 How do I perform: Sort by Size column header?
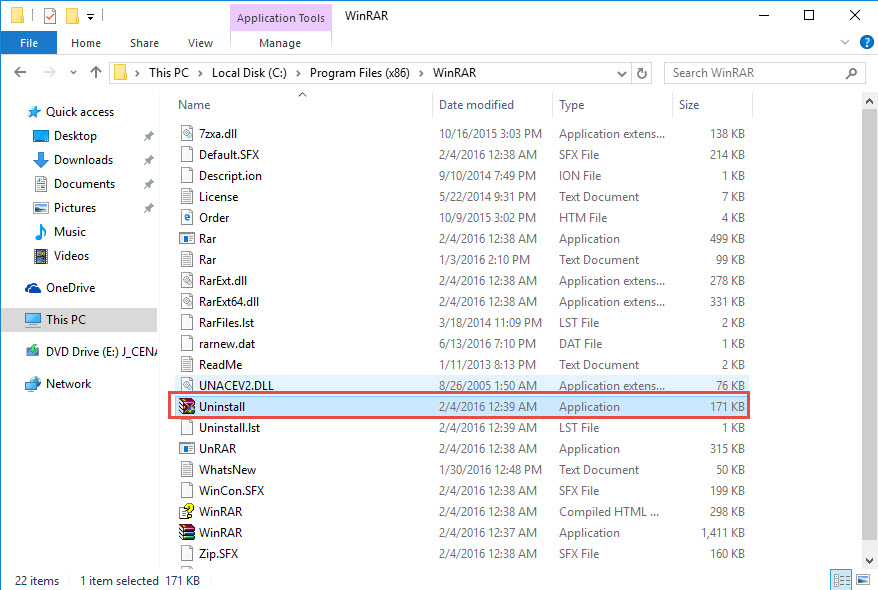pos(689,105)
